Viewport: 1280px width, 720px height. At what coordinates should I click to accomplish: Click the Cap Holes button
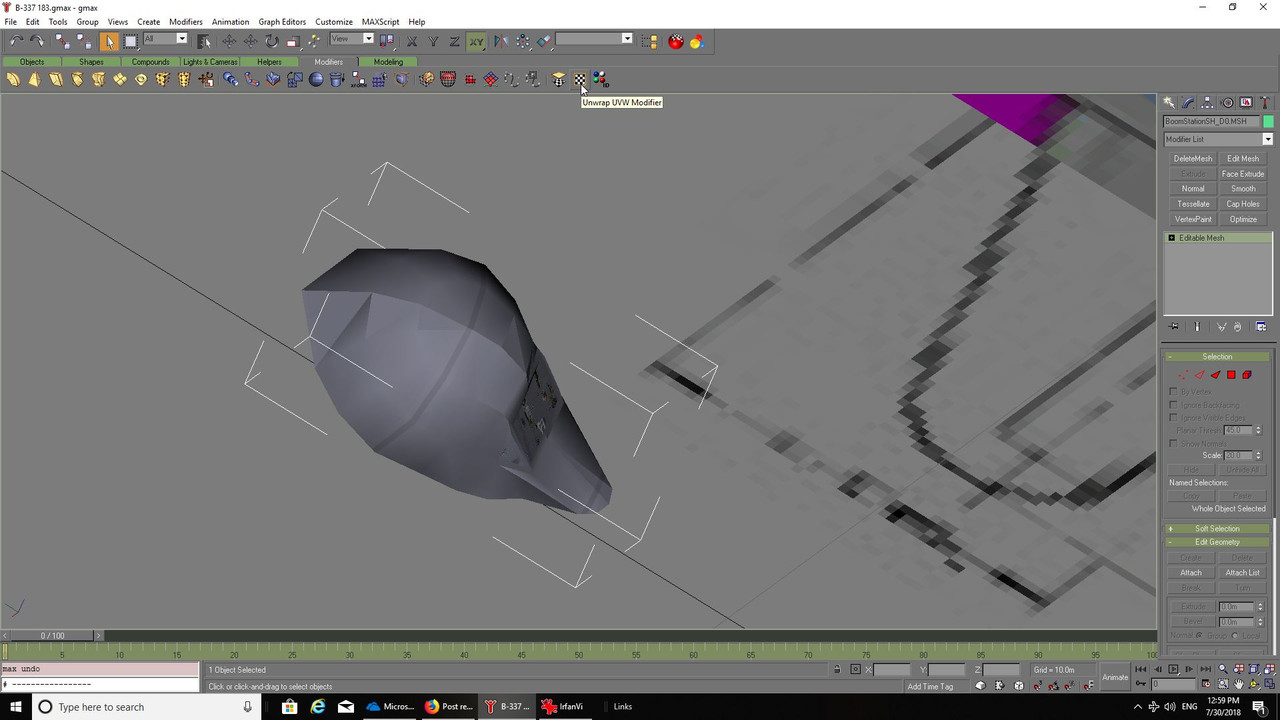tap(1243, 204)
